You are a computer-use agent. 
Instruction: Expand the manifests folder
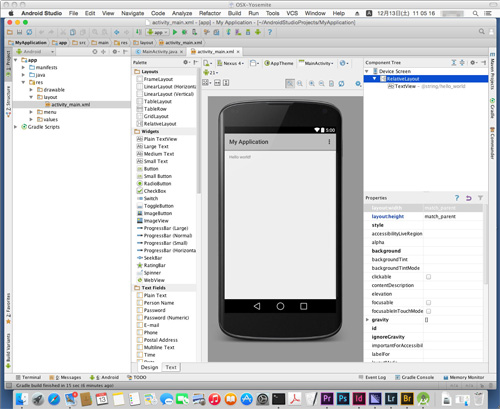[23, 67]
